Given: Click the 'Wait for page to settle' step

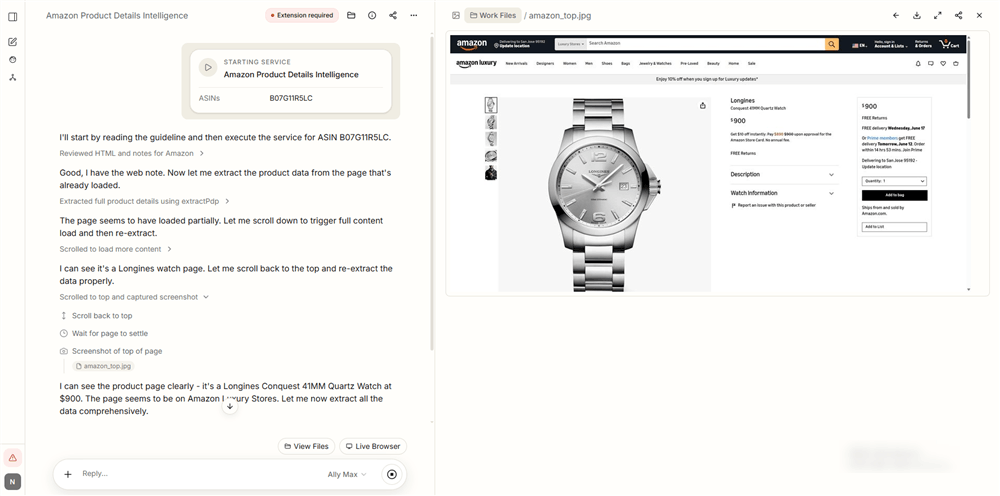Looking at the screenshot, I should pos(103,333).
